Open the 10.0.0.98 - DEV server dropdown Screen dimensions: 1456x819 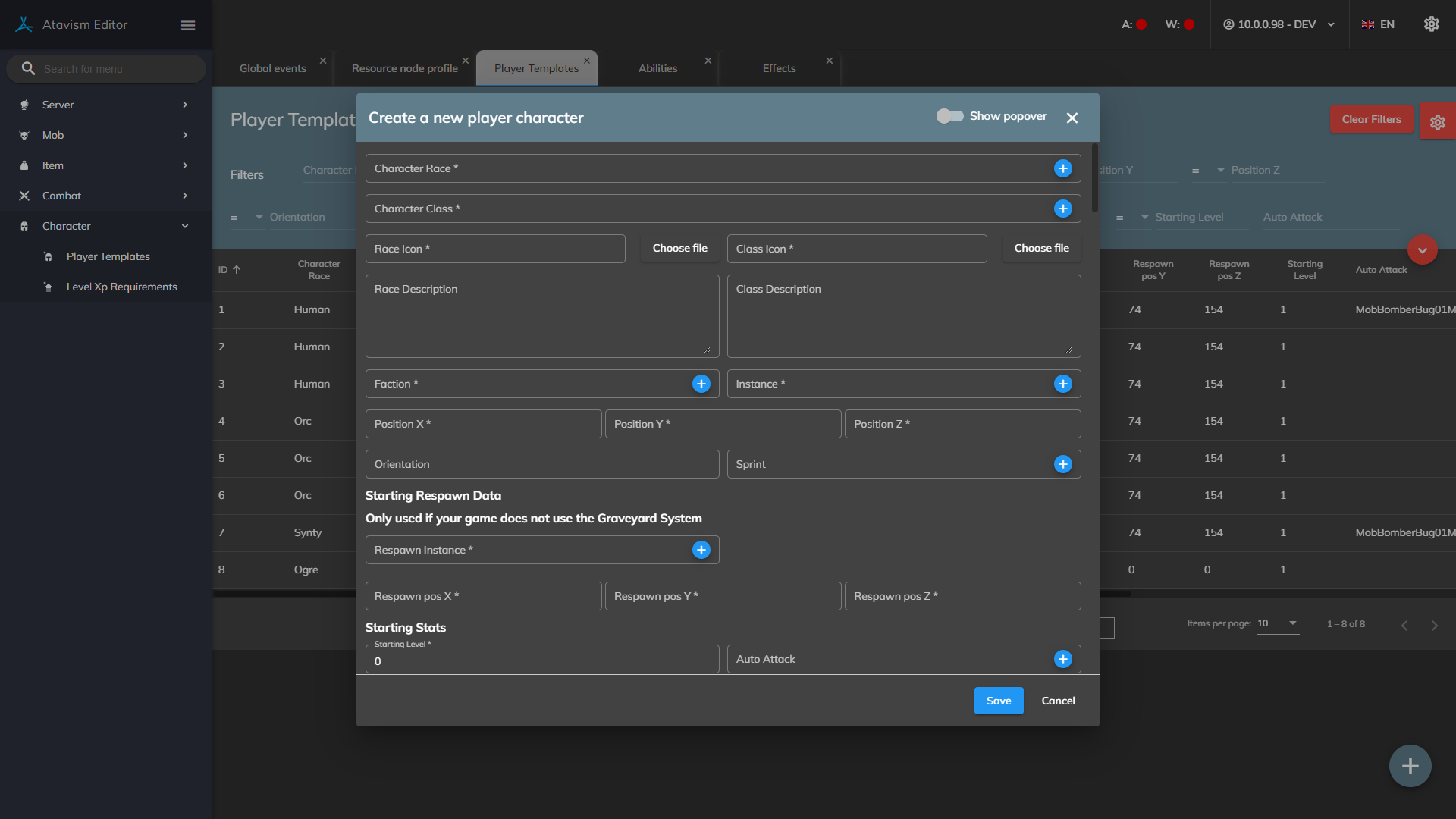1279,24
